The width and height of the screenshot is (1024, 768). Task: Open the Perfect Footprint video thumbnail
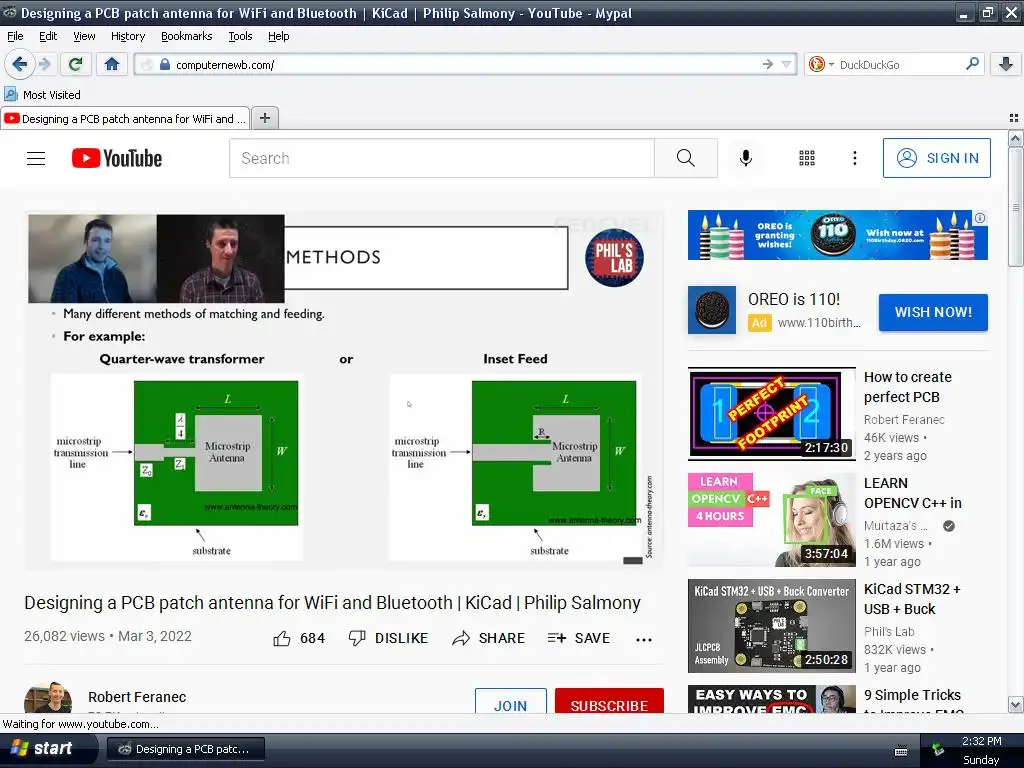[x=771, y=413]
